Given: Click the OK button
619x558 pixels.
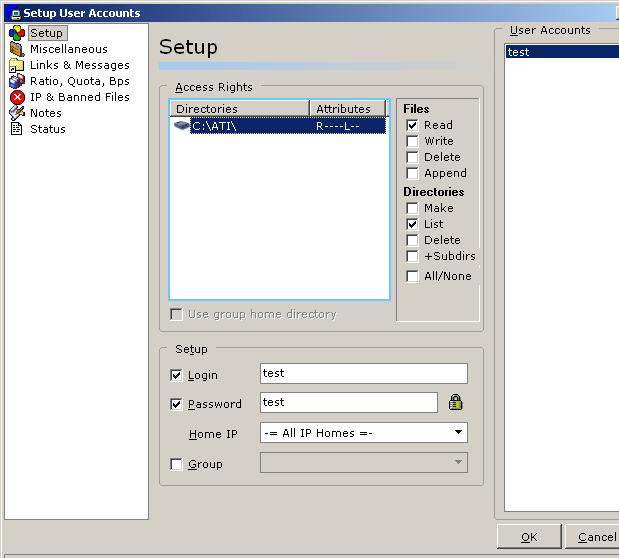Looking at the screenshot, I should pos(529,537).
